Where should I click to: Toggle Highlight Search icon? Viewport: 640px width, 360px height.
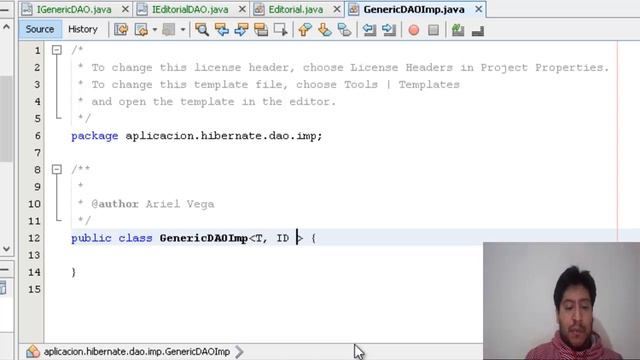coord(261,30)
